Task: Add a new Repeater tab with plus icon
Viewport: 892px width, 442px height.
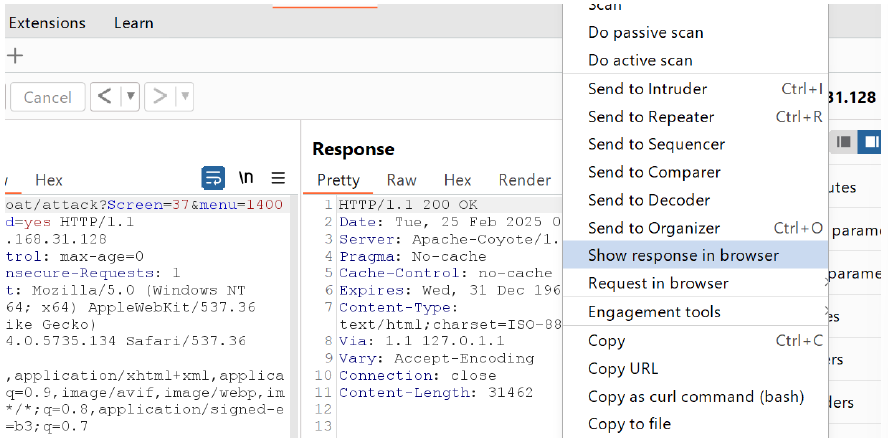Action: [x=15, y=56]
